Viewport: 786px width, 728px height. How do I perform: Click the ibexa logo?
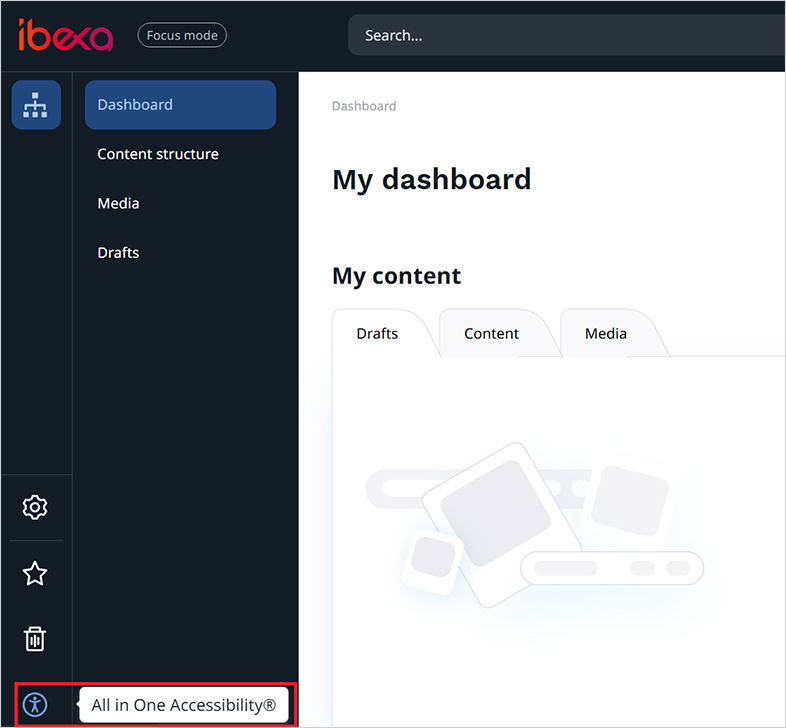click(65, 35)
